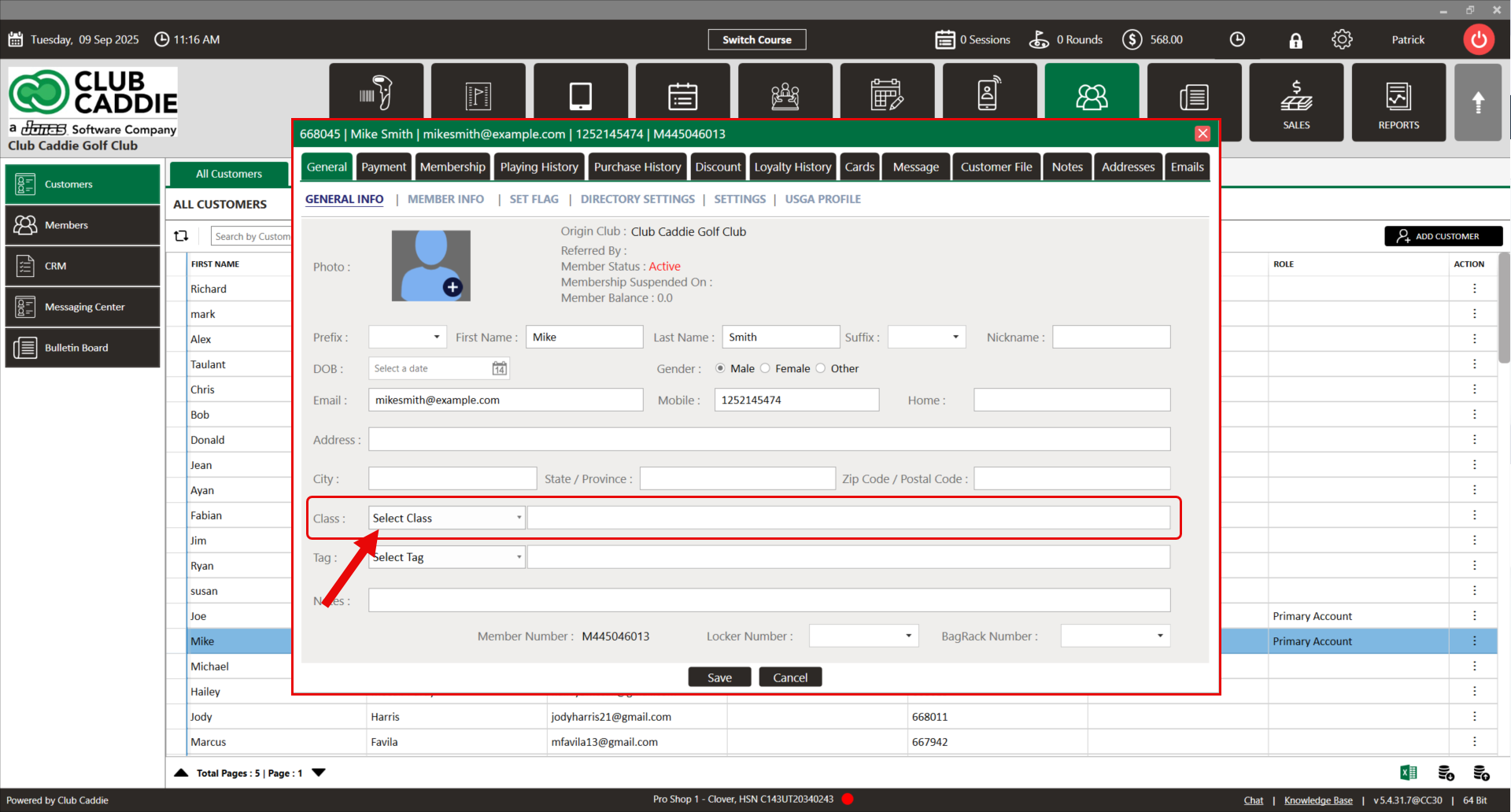
Task: Click the refresh icon beside search box
Action: coord(181,236)
